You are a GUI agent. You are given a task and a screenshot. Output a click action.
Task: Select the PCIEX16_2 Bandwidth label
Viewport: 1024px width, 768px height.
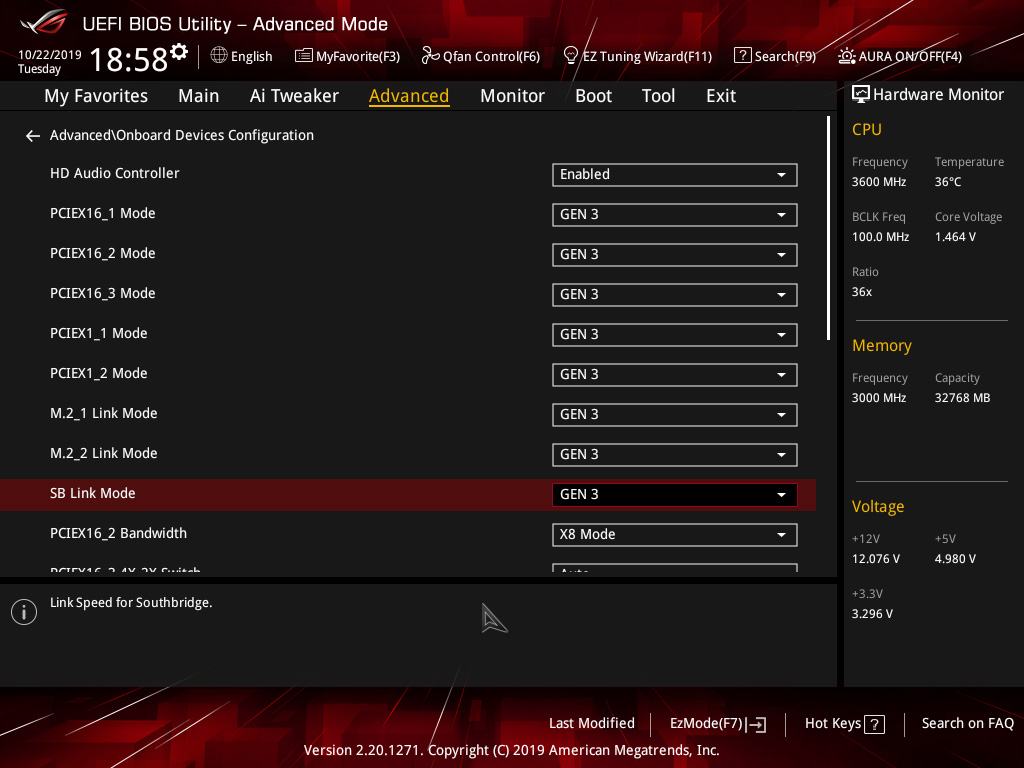tap(118, 534)
